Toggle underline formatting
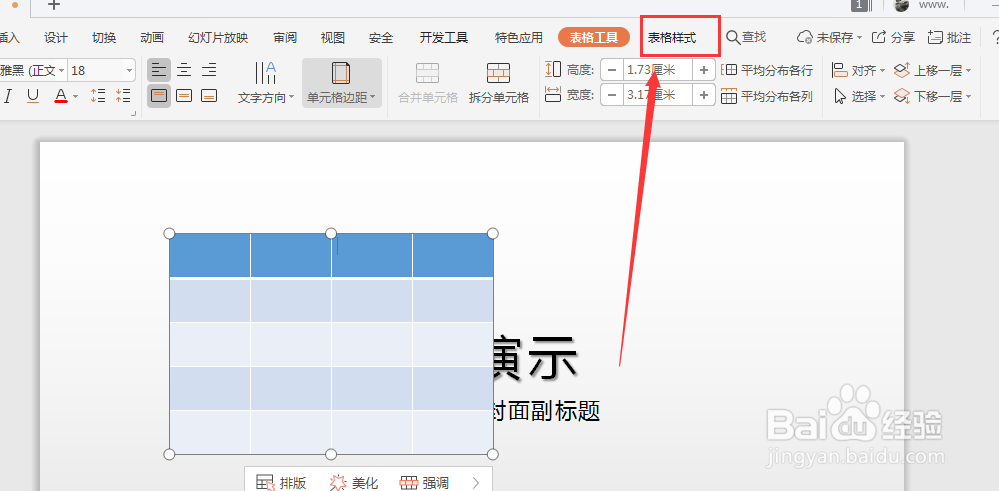Image resolution: width=999 pixels, height=491 pixels. click(x=33, y=96)
